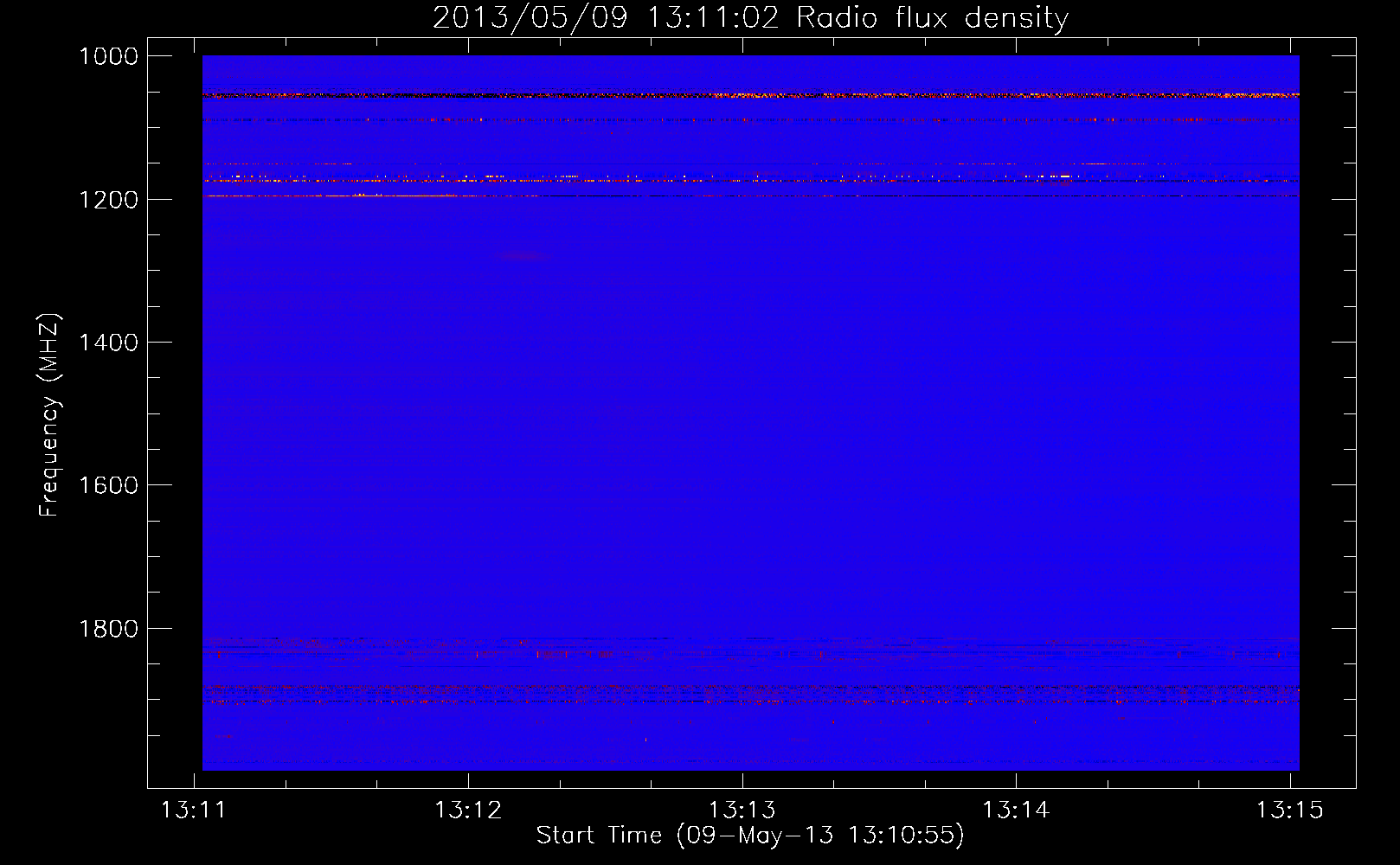Click the 13:15 time tick label
This screenshot has height=865, width=1400.
pos(1290,810)
